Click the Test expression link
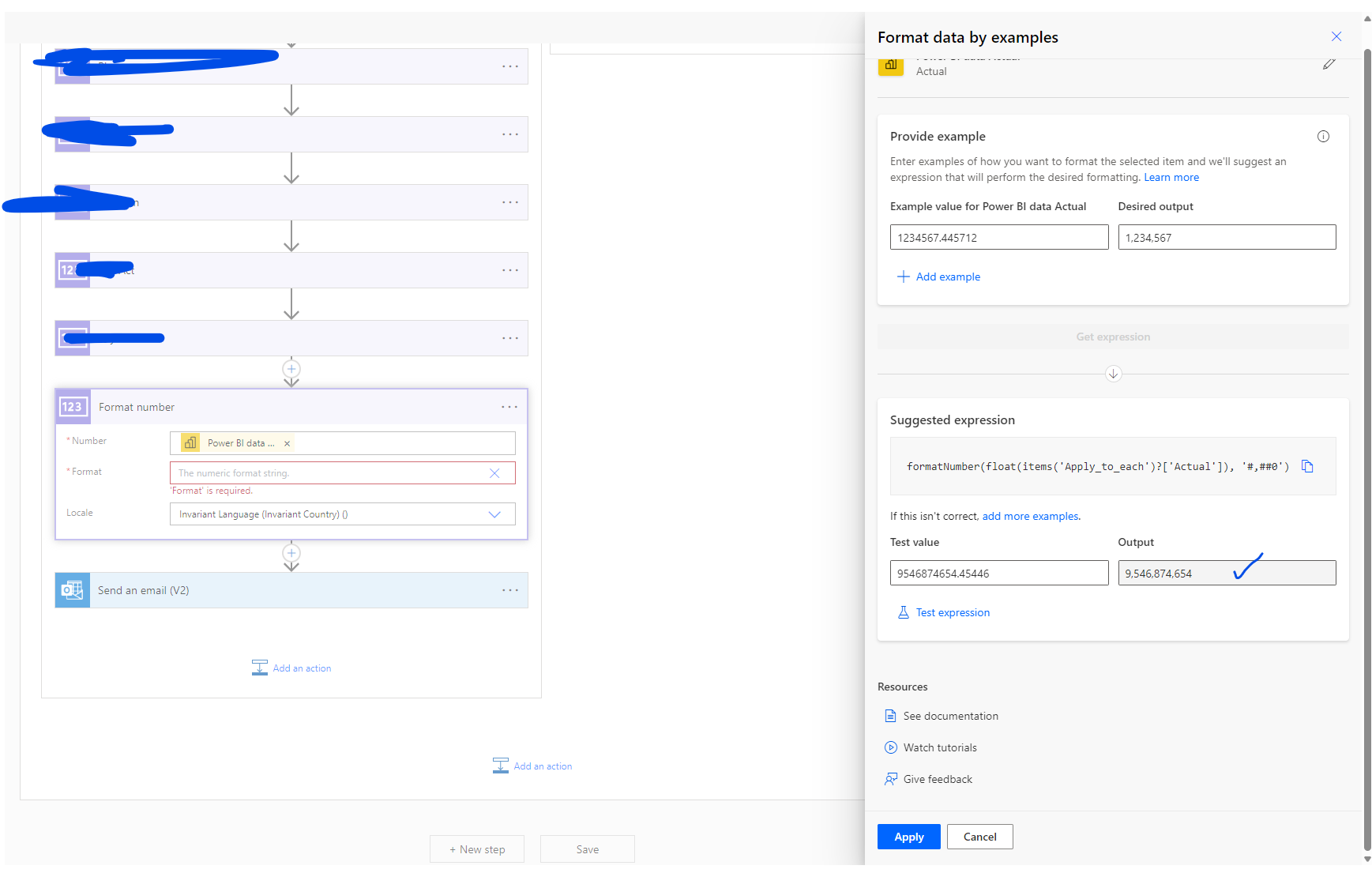This screenshot has height=873, width=1372. click(953, 612)
